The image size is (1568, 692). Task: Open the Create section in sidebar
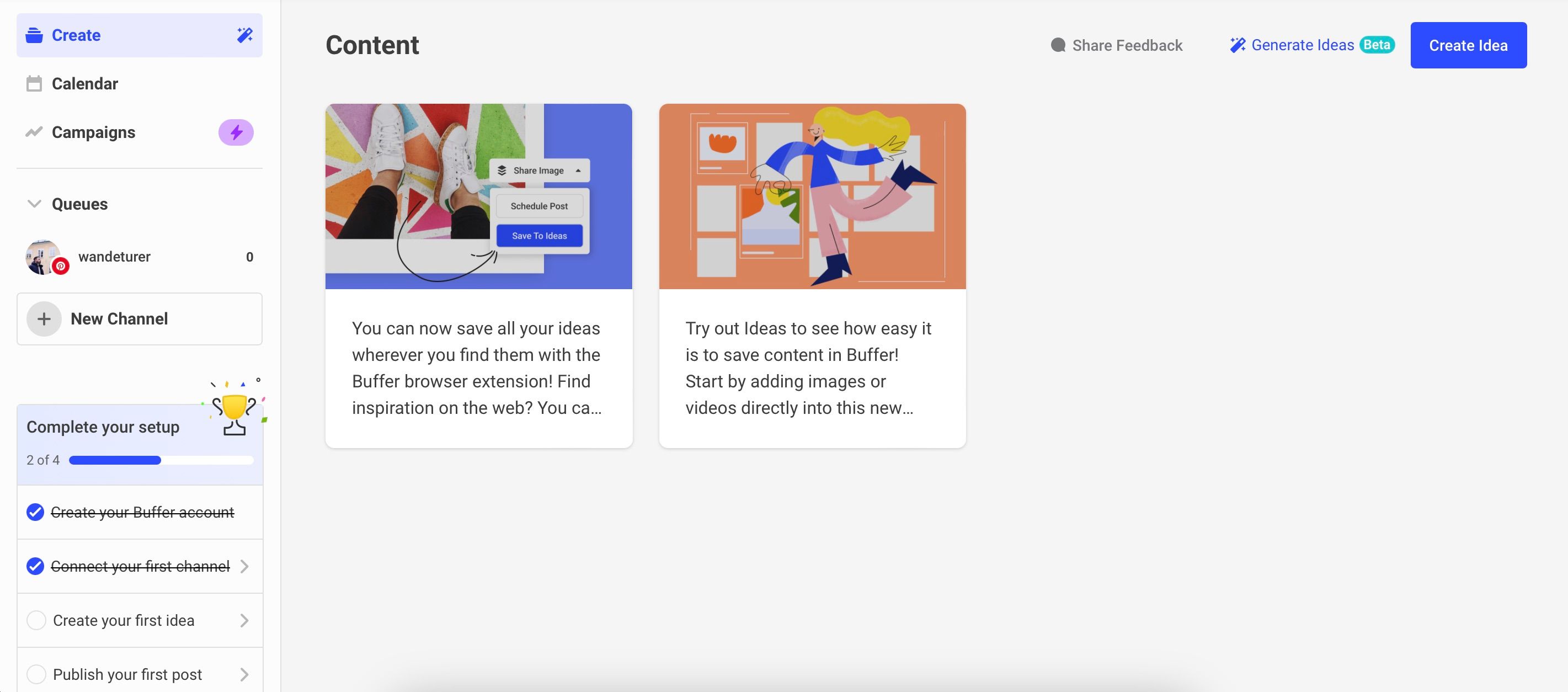point(76,35)
